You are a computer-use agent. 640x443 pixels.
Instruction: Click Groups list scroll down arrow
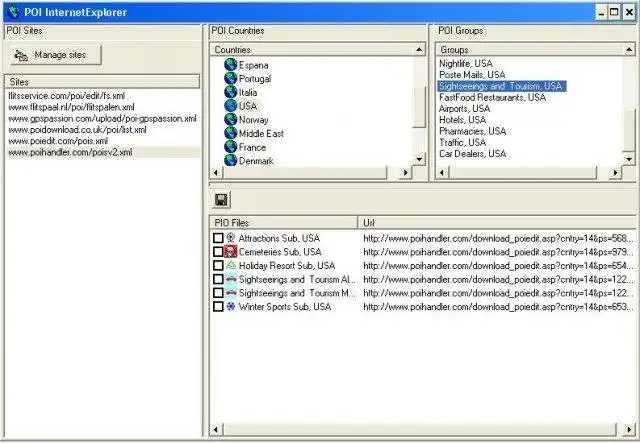[x=629, y=159]
